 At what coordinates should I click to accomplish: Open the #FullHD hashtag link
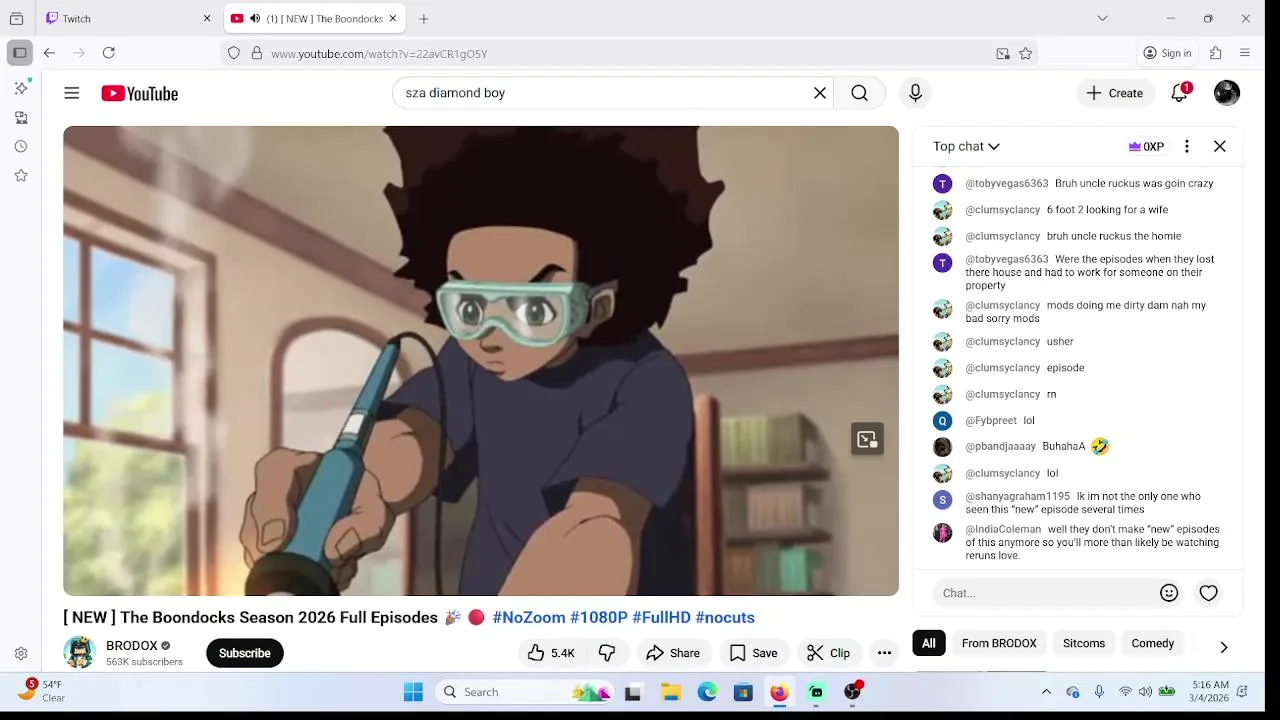pos(662,618)
